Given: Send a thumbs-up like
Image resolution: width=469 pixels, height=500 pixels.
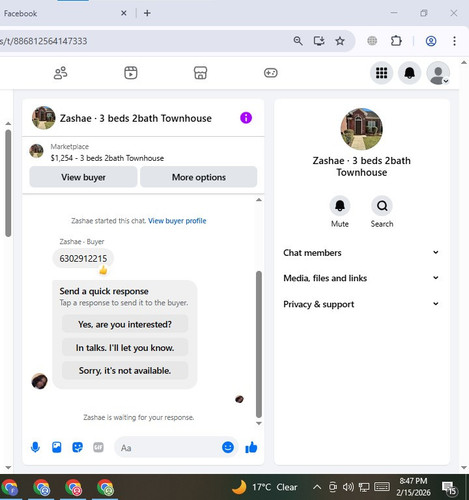Looking at the screenshot, I should 251,447.
